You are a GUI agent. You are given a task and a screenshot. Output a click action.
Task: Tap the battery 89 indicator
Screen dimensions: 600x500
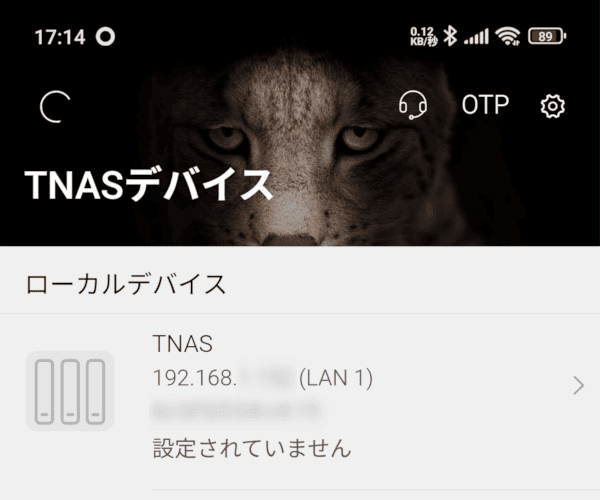[547, 36]
